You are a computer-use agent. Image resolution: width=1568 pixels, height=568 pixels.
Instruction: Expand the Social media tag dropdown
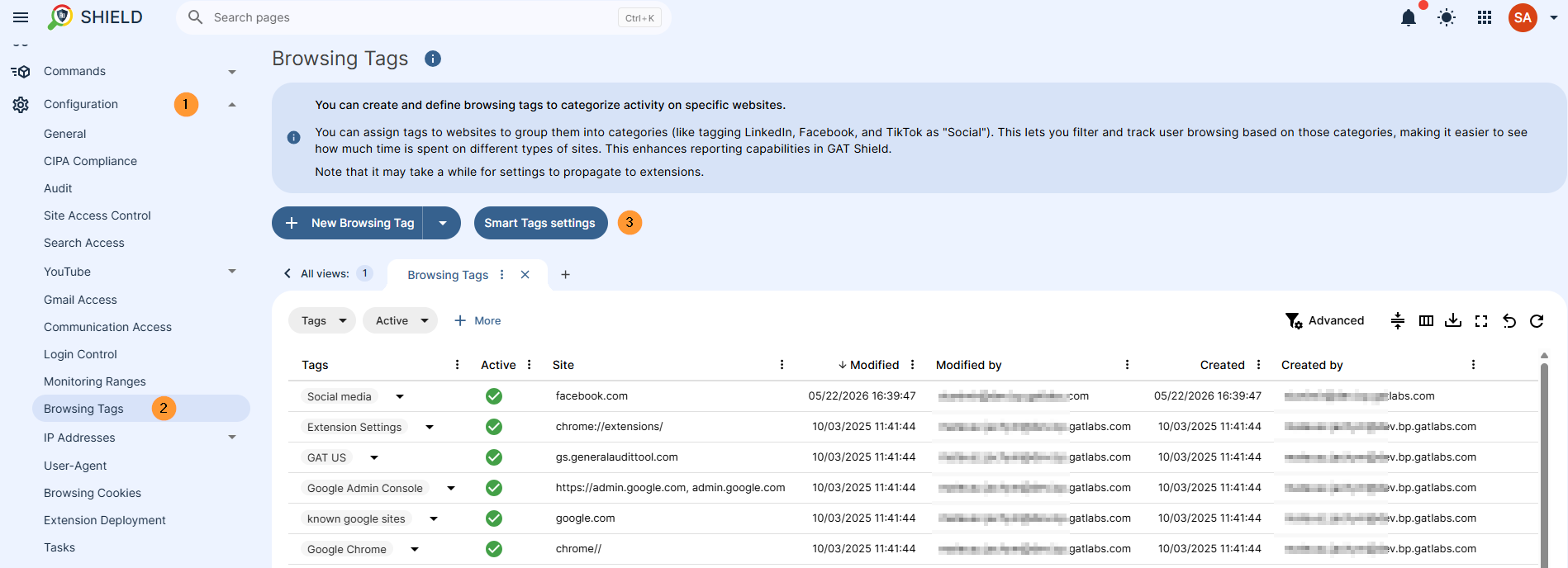(x=400, y=396)
